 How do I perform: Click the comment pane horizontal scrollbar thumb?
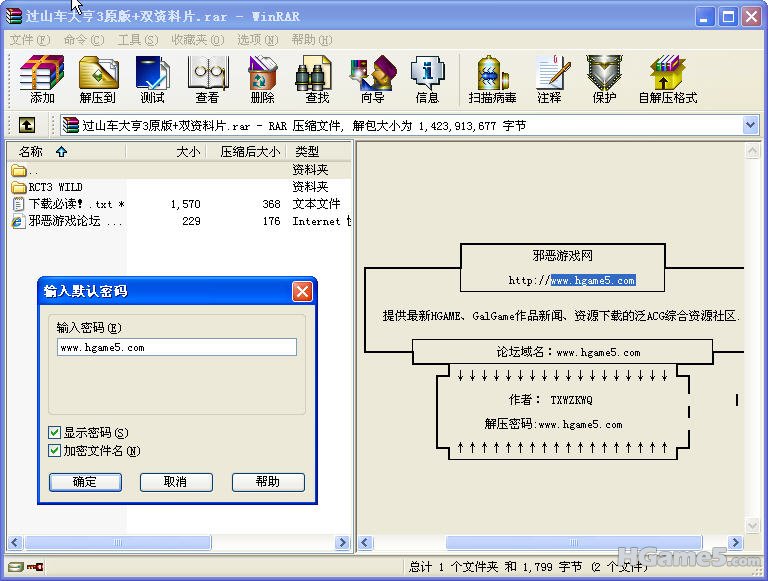coord(574,542)
